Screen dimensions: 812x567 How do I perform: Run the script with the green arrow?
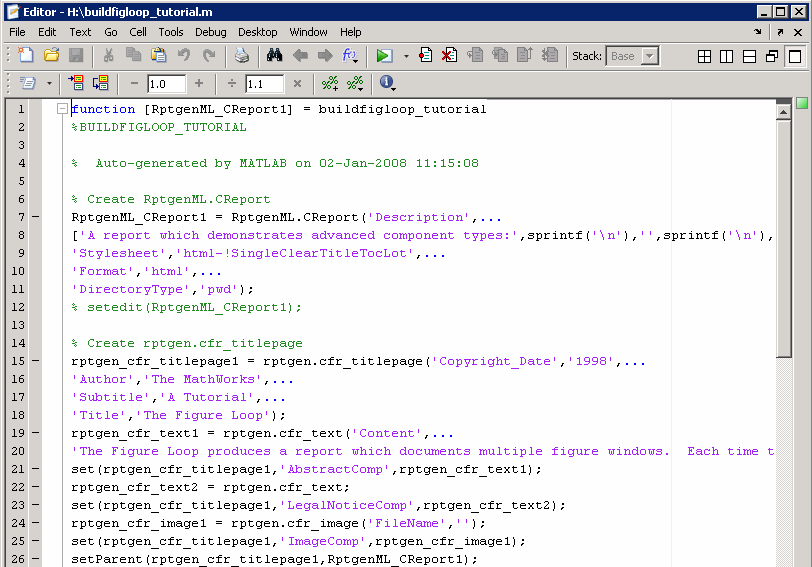click(x=384, y=56)
